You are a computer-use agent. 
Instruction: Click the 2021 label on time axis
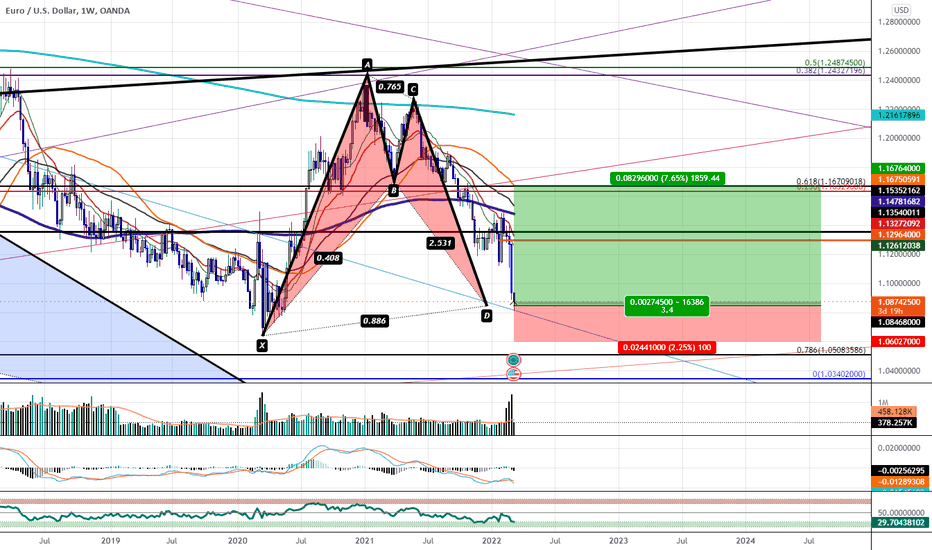364,540
